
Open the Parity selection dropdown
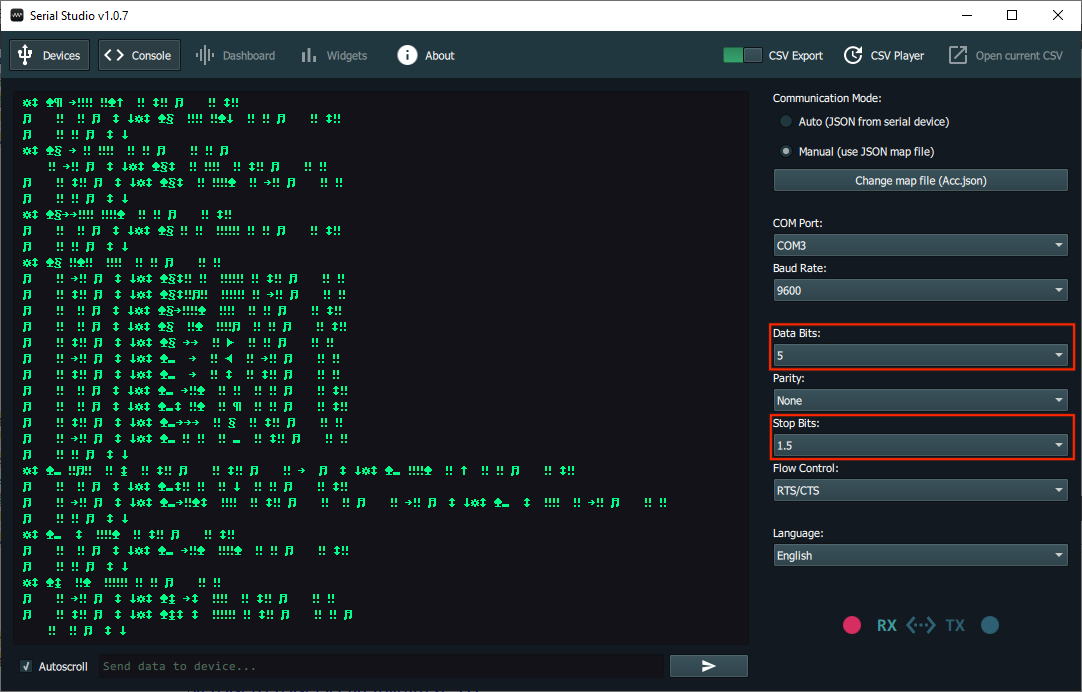(x=919, y=400)
